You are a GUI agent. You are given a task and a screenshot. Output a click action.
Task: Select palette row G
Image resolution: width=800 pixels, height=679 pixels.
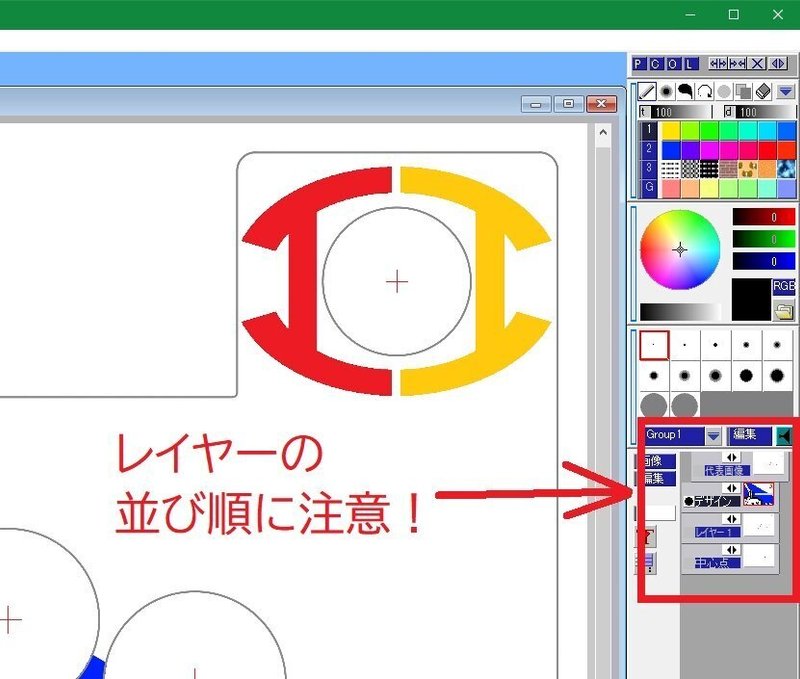tap(649, 187)
